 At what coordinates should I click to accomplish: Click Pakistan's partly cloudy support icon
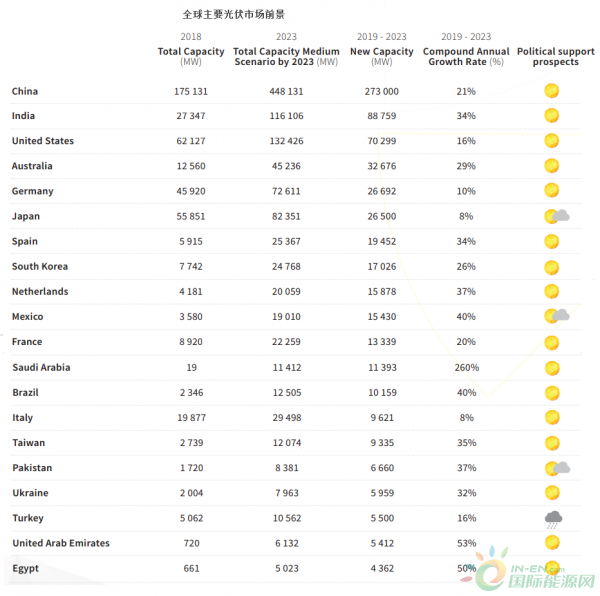pyautogui.click(x=556, y=467)
